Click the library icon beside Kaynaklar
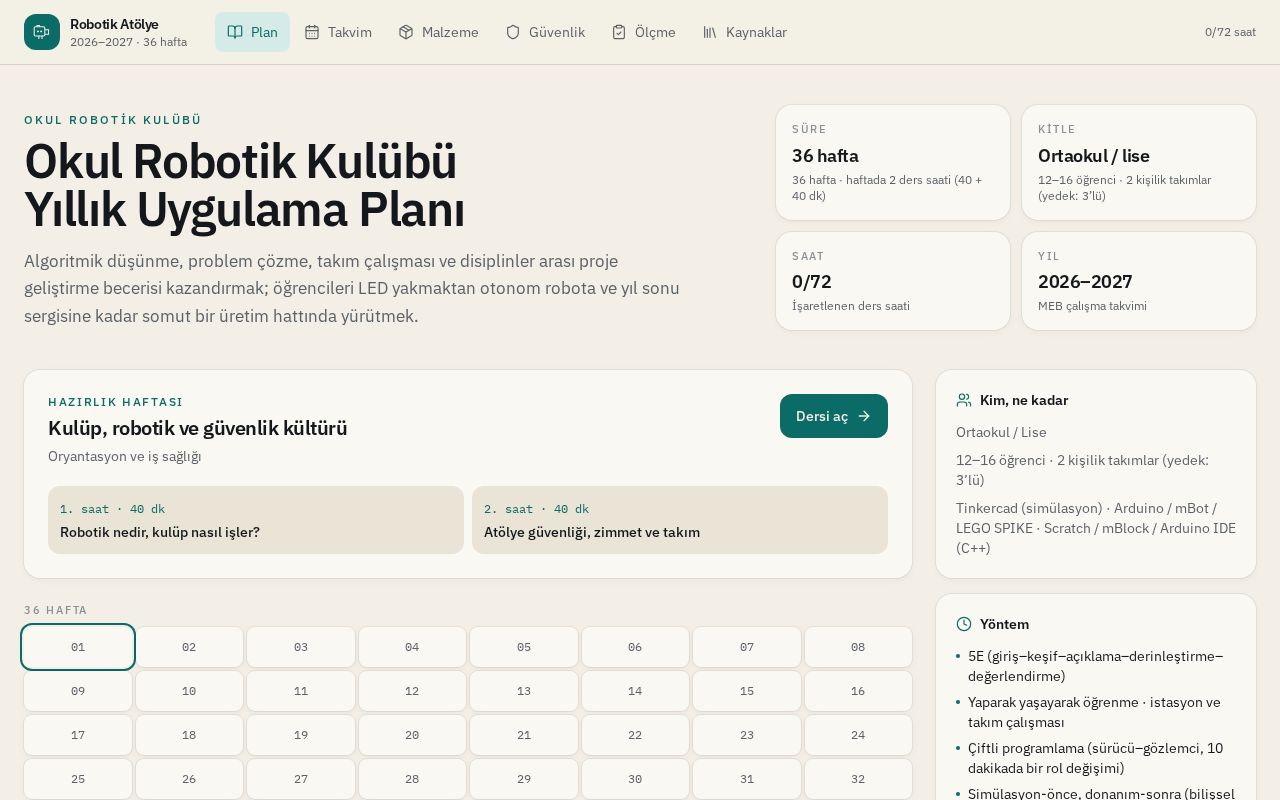 click(710, 32)
